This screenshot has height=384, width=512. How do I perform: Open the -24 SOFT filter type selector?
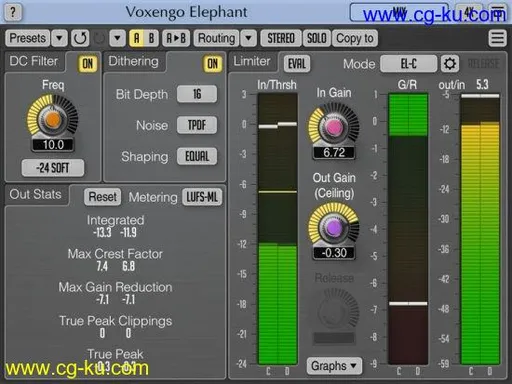coord(53,168)
